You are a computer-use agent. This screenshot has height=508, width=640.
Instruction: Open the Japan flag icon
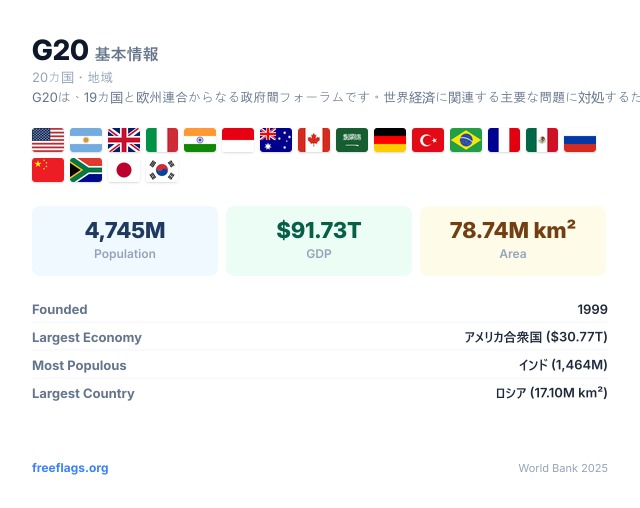(124, 170)
